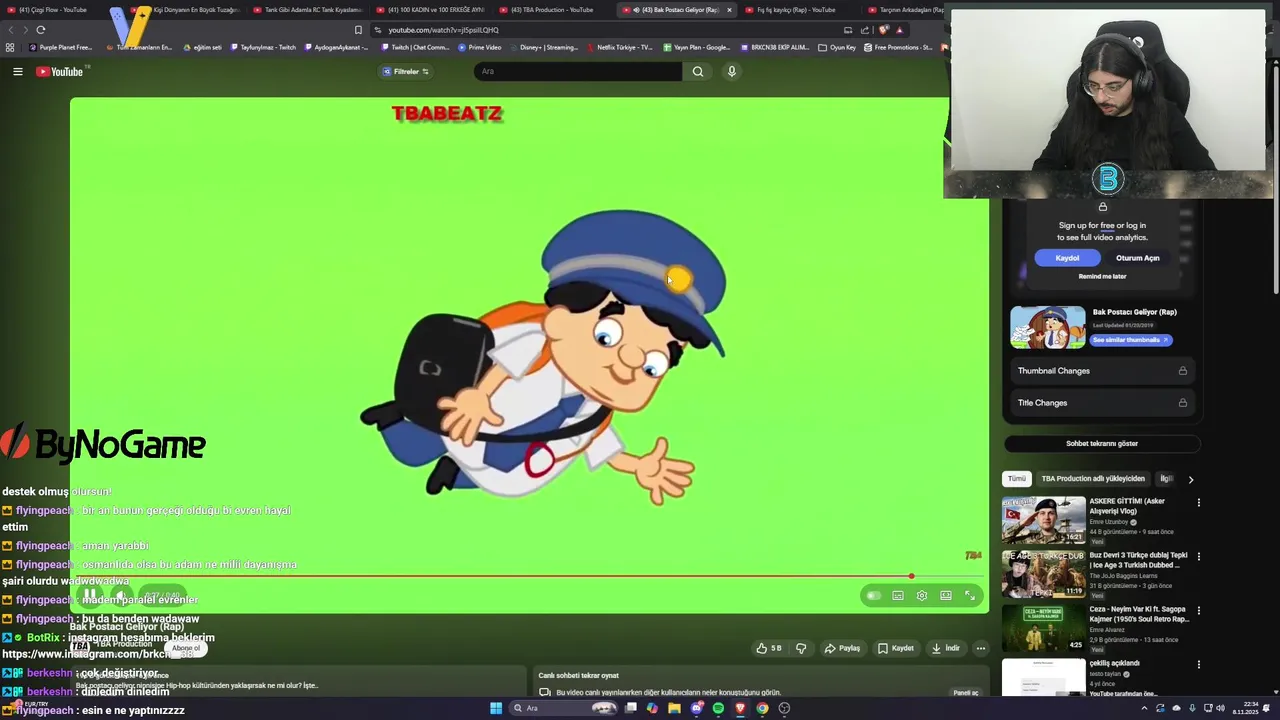Open browser apps grid in bookmarks bar

click(10, 47)
